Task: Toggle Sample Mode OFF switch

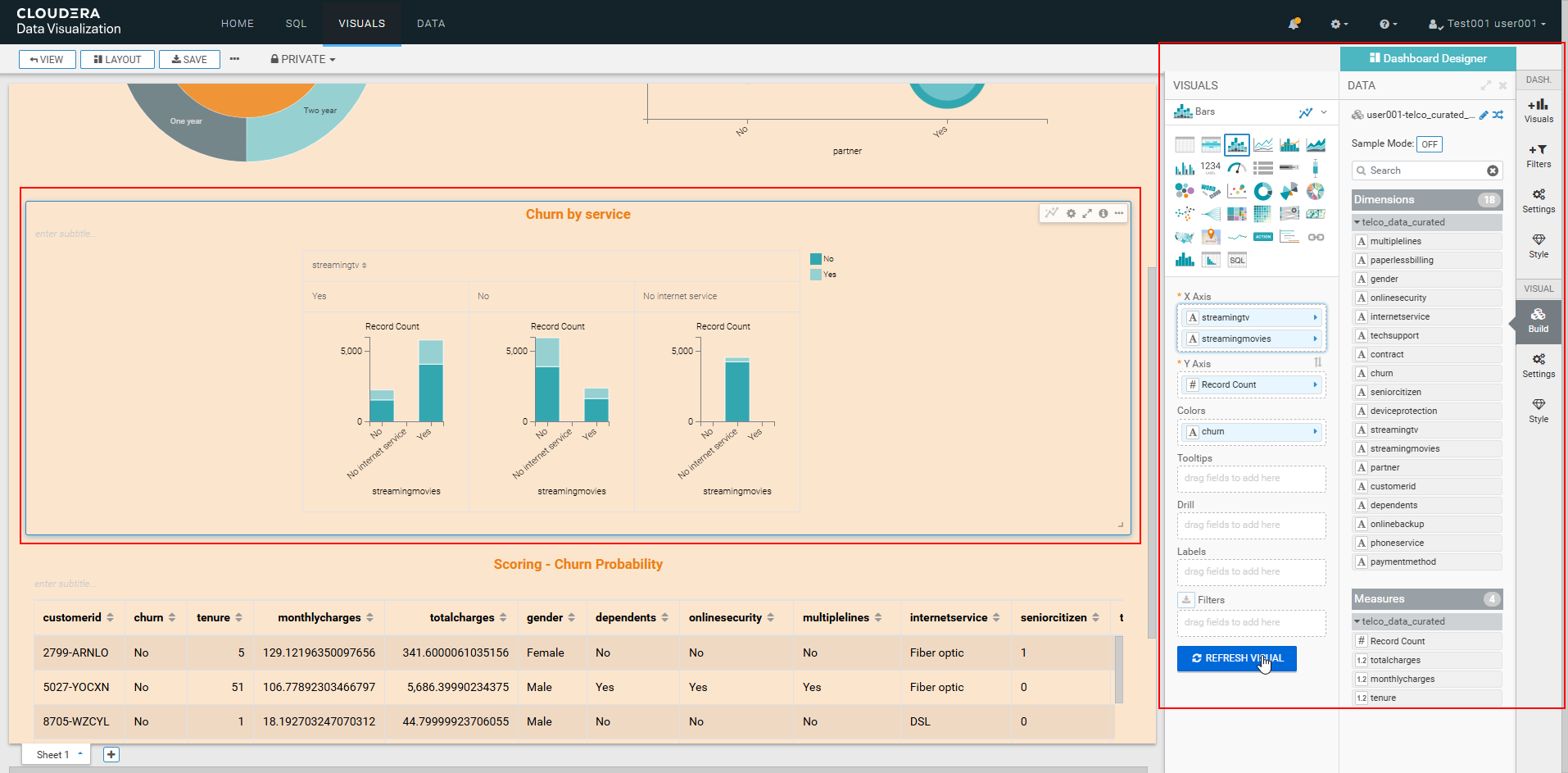Action: tap(1430, 144)
